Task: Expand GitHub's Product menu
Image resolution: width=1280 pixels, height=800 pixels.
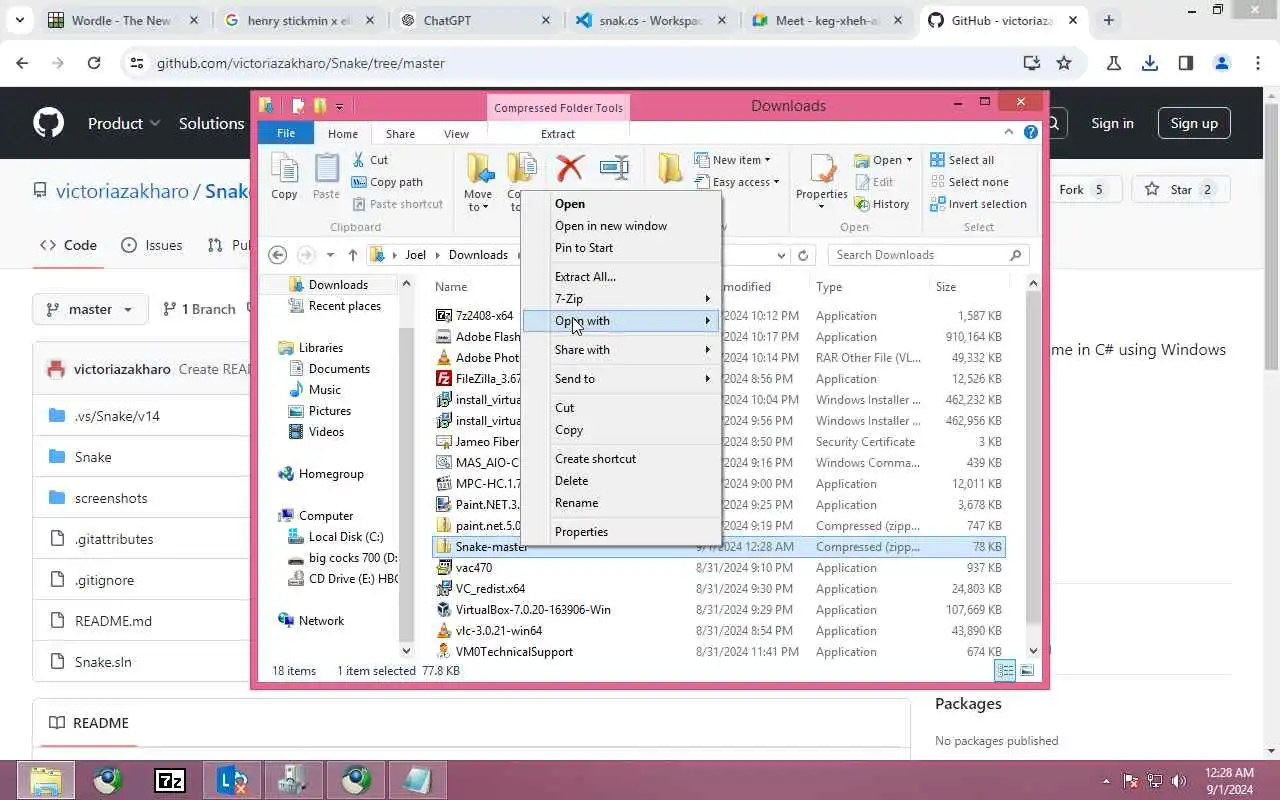Action: tap(124, 123)
